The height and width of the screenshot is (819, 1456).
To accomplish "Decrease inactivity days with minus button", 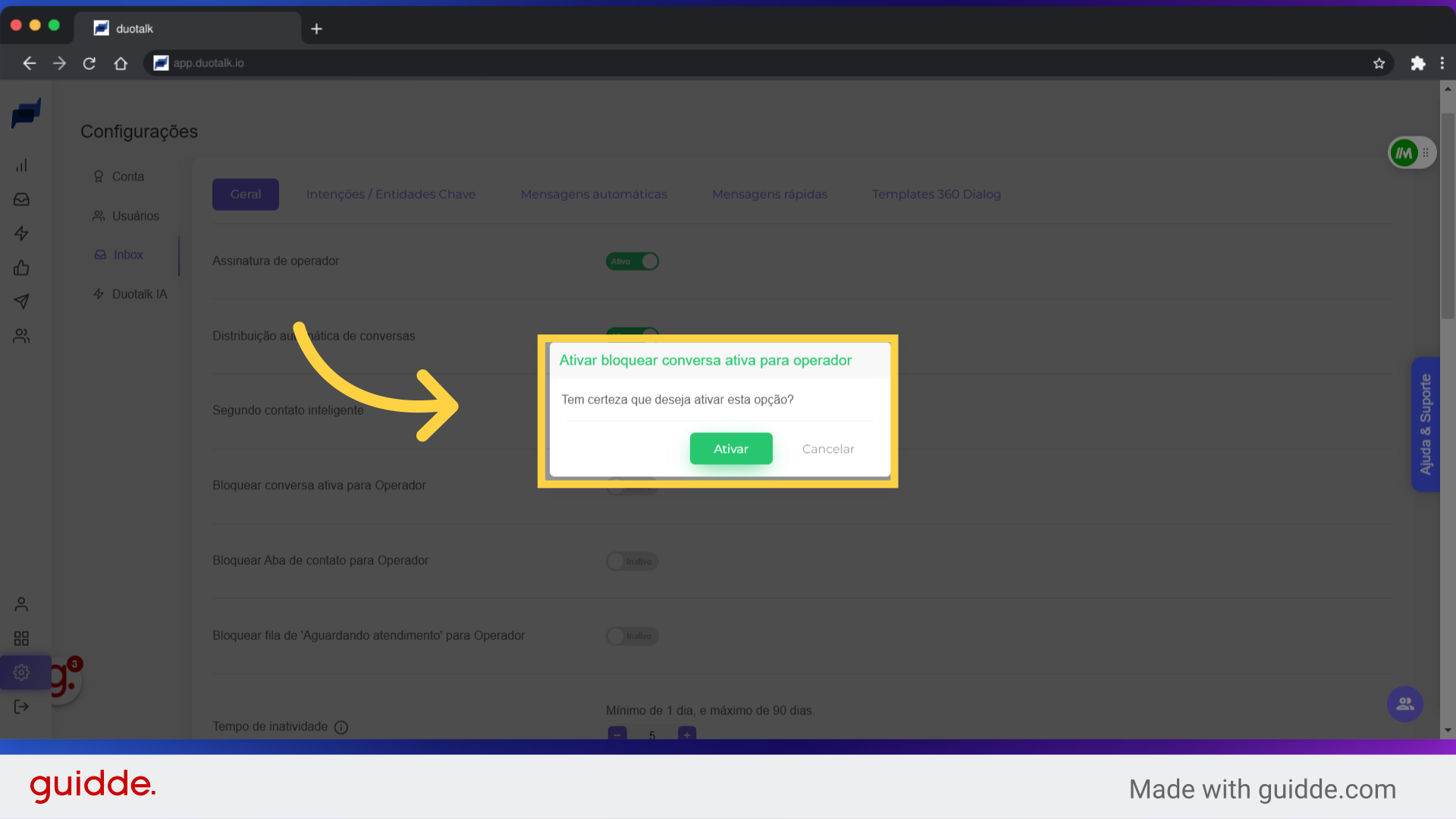I will [x=617, y=733].
